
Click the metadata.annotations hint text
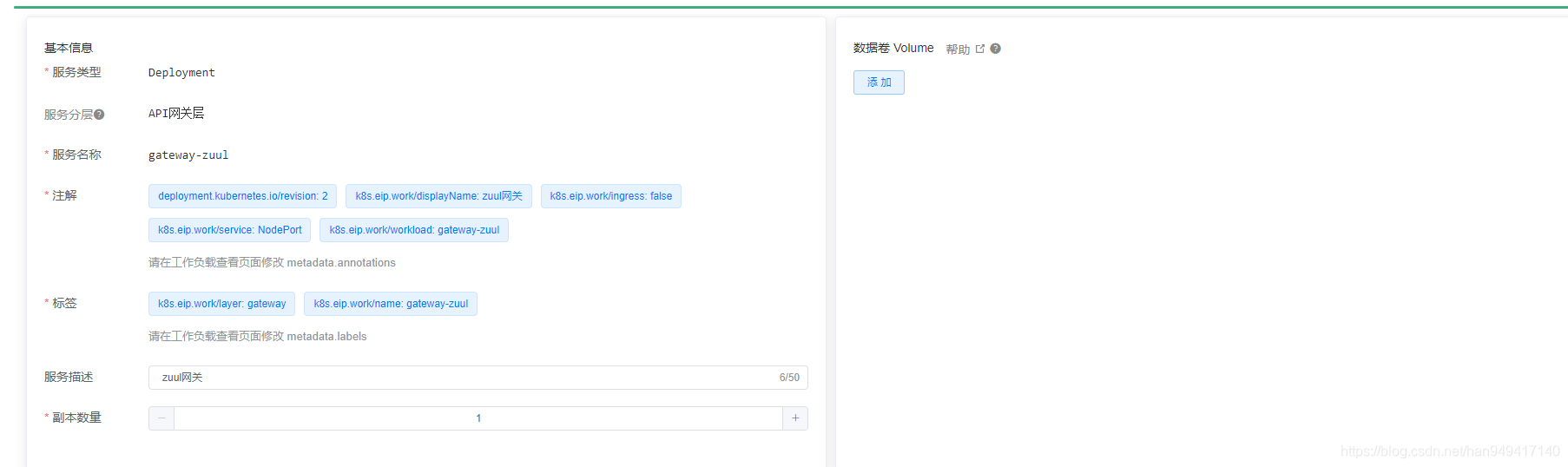[272, 263]
